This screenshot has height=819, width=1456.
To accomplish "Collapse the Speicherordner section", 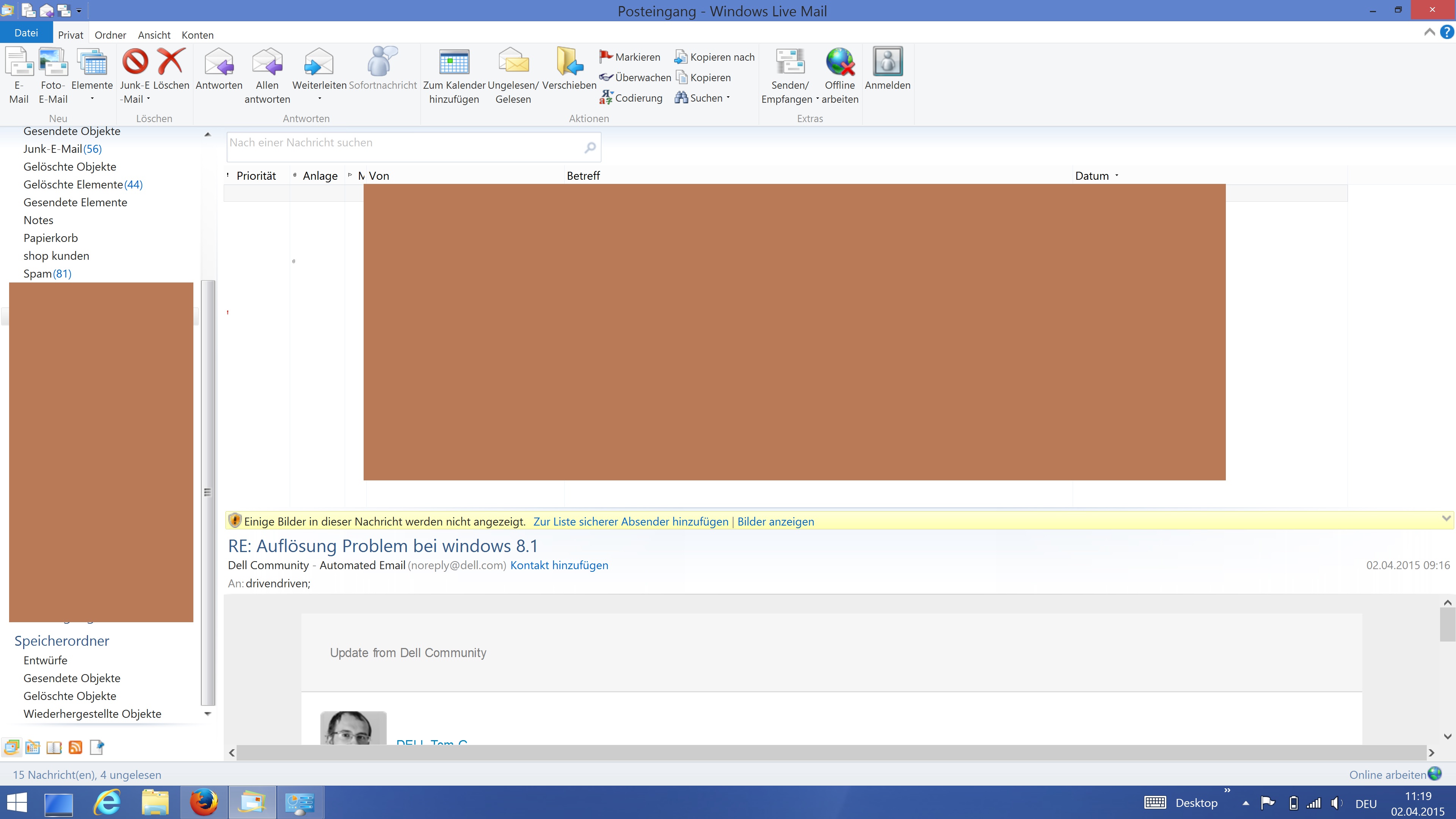I will pos(61,641).
